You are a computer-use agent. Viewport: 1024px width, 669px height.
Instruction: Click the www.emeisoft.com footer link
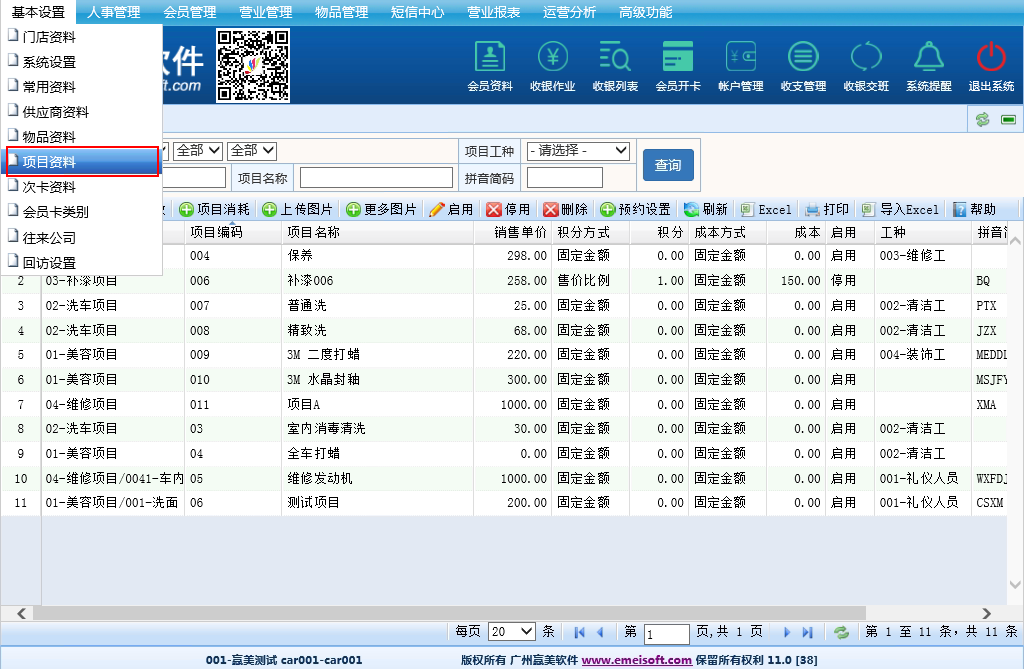pyautogui.click(x=636, y=660)
